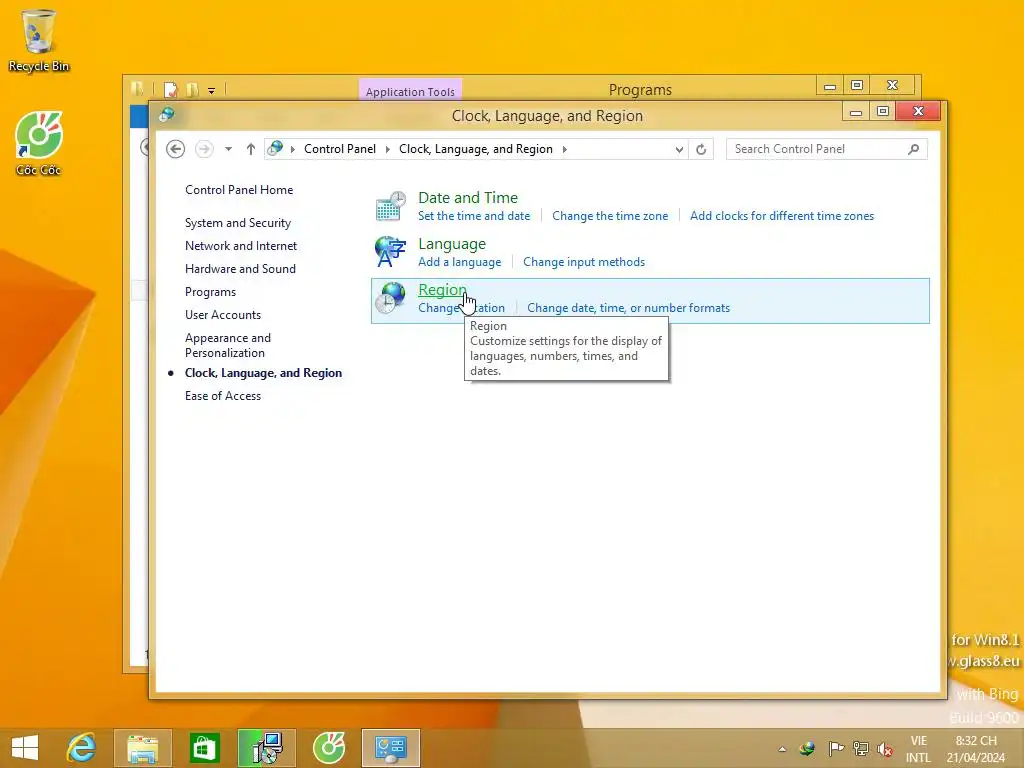Open Programs category in sidebar
The width and height of the screenshot is (1024, 768).
click(210, 292)
